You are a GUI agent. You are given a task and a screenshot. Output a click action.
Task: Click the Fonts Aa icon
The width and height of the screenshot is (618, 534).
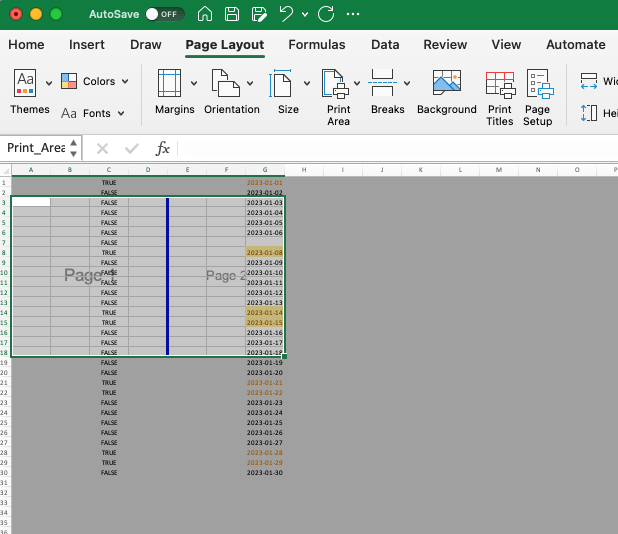click(69, 113)
